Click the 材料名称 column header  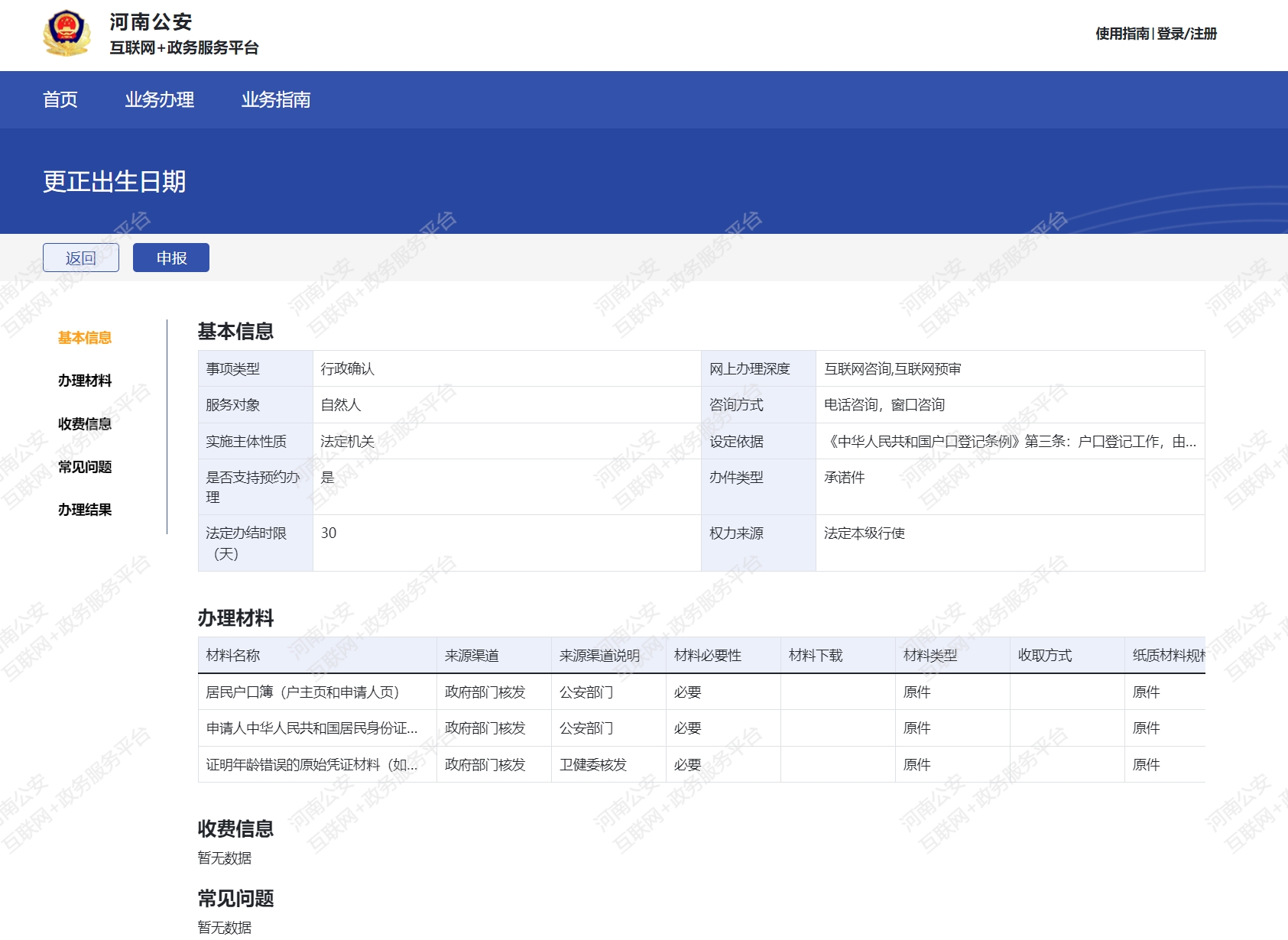(x=233, y=656)
